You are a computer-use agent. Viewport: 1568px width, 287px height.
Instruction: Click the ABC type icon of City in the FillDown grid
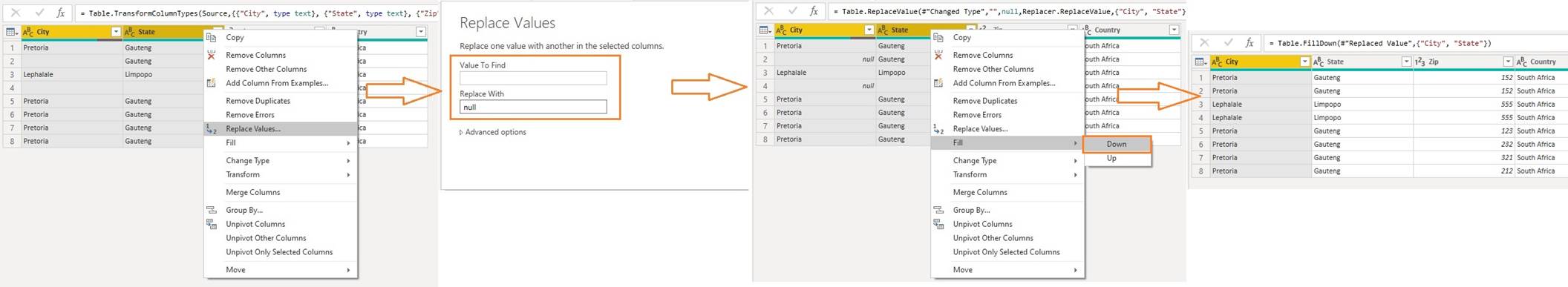point(1217,62)
